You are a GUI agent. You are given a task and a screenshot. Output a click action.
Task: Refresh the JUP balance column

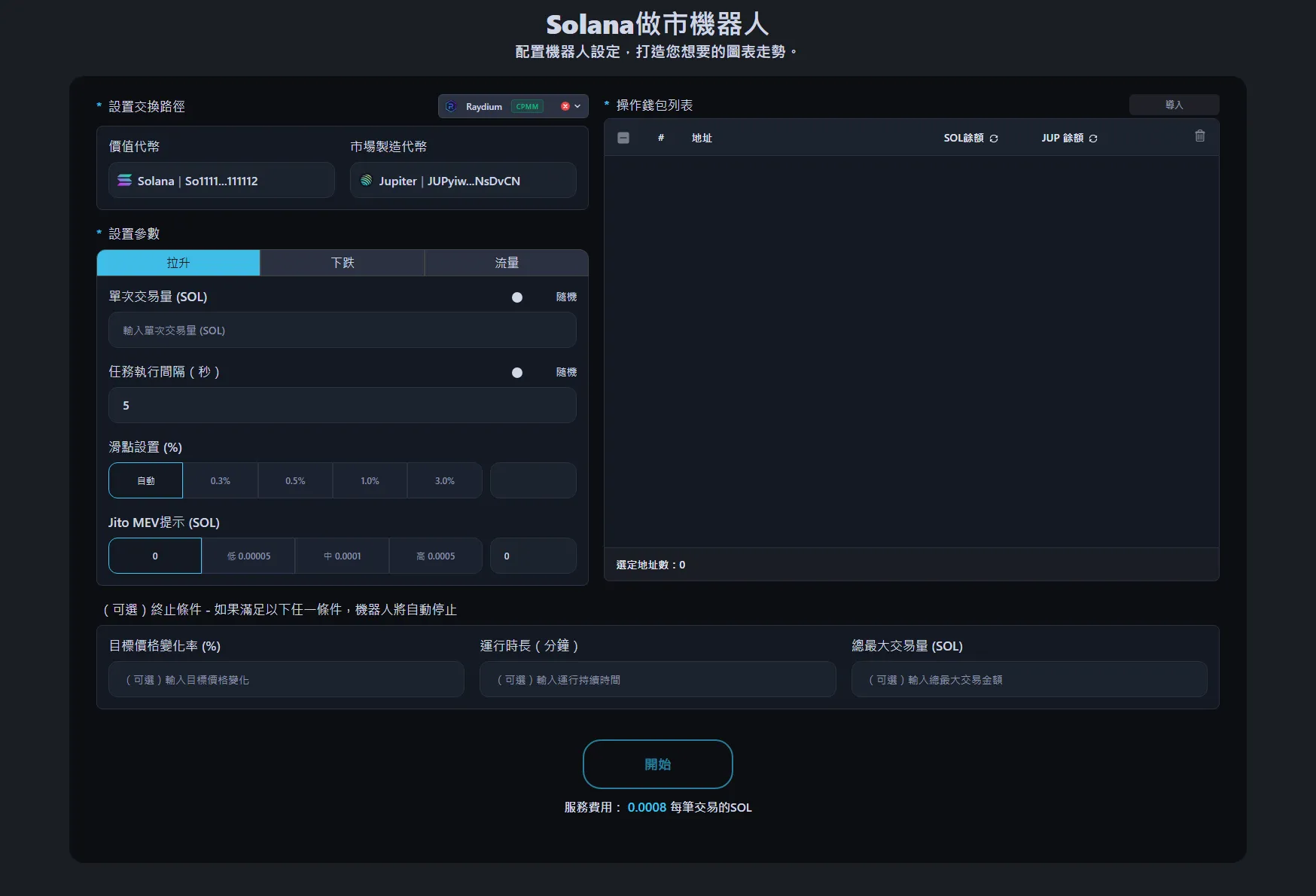point(1093,139)
